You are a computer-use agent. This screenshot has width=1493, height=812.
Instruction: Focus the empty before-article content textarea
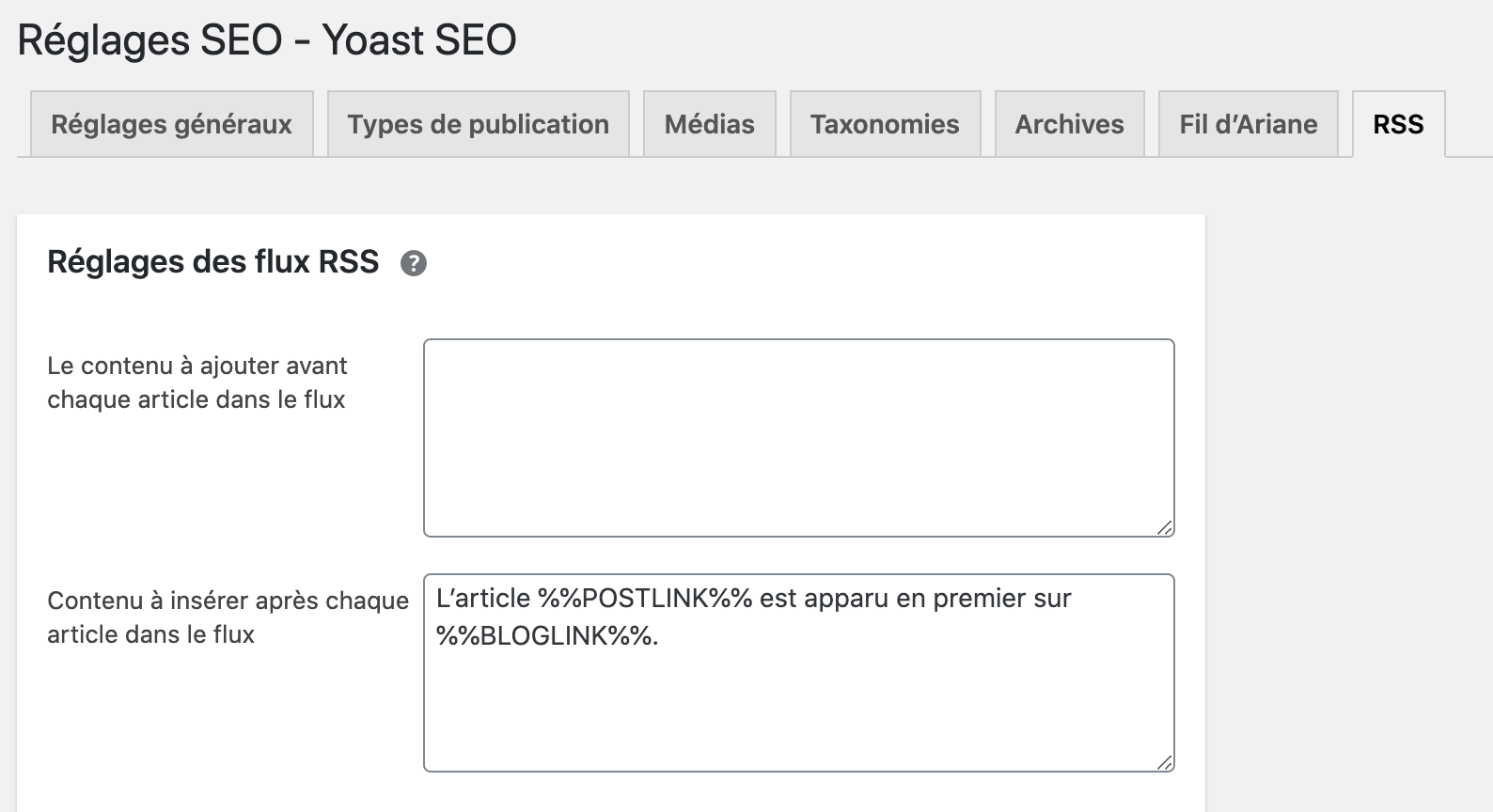[798, 437]
